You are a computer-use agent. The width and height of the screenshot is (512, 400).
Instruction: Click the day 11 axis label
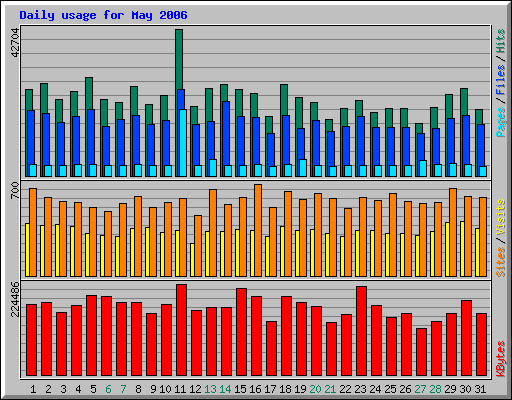180,389
